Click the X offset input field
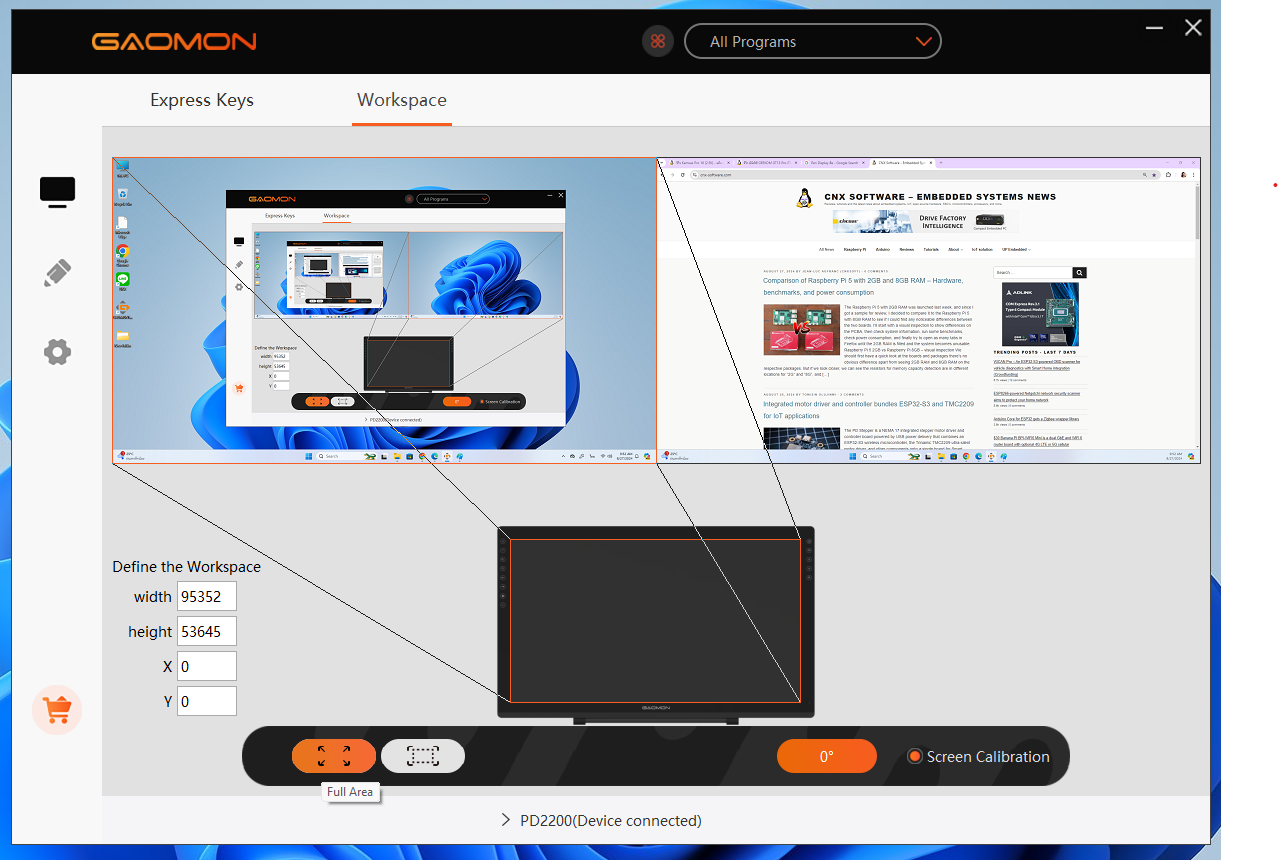The height and width of the screenshot is (860, 1278). coord(207,666)
